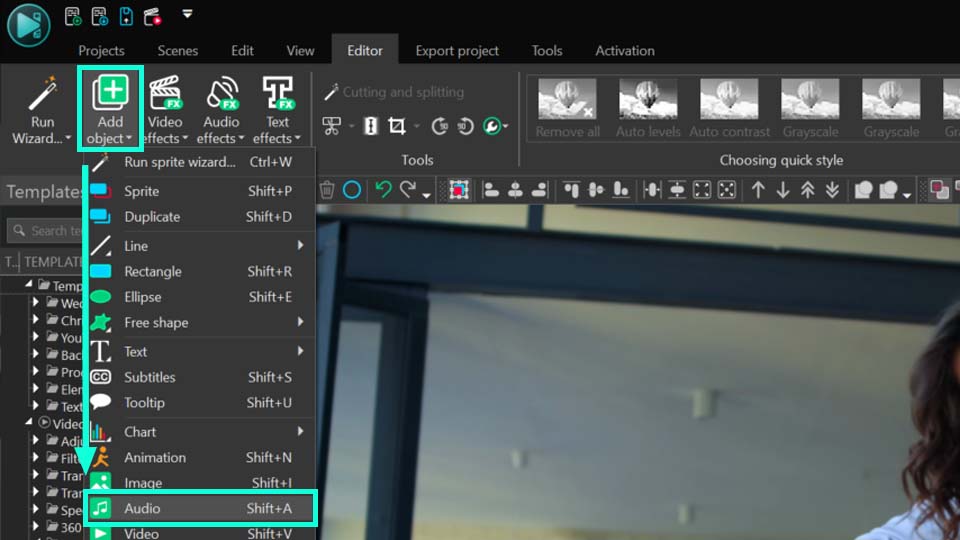Click the scissors cut tool

(x=331, y=126)
